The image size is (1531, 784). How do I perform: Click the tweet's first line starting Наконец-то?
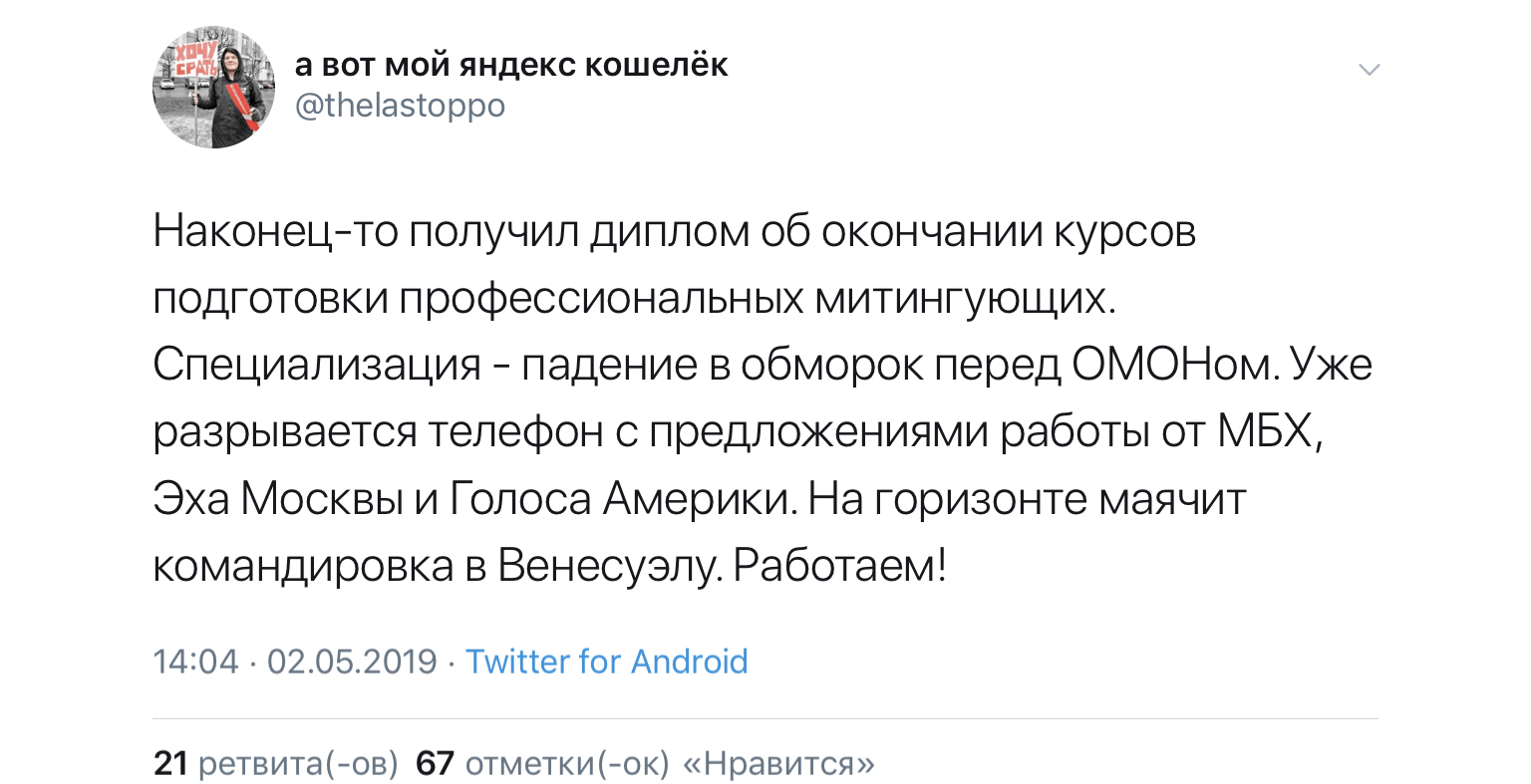[675, 233]
